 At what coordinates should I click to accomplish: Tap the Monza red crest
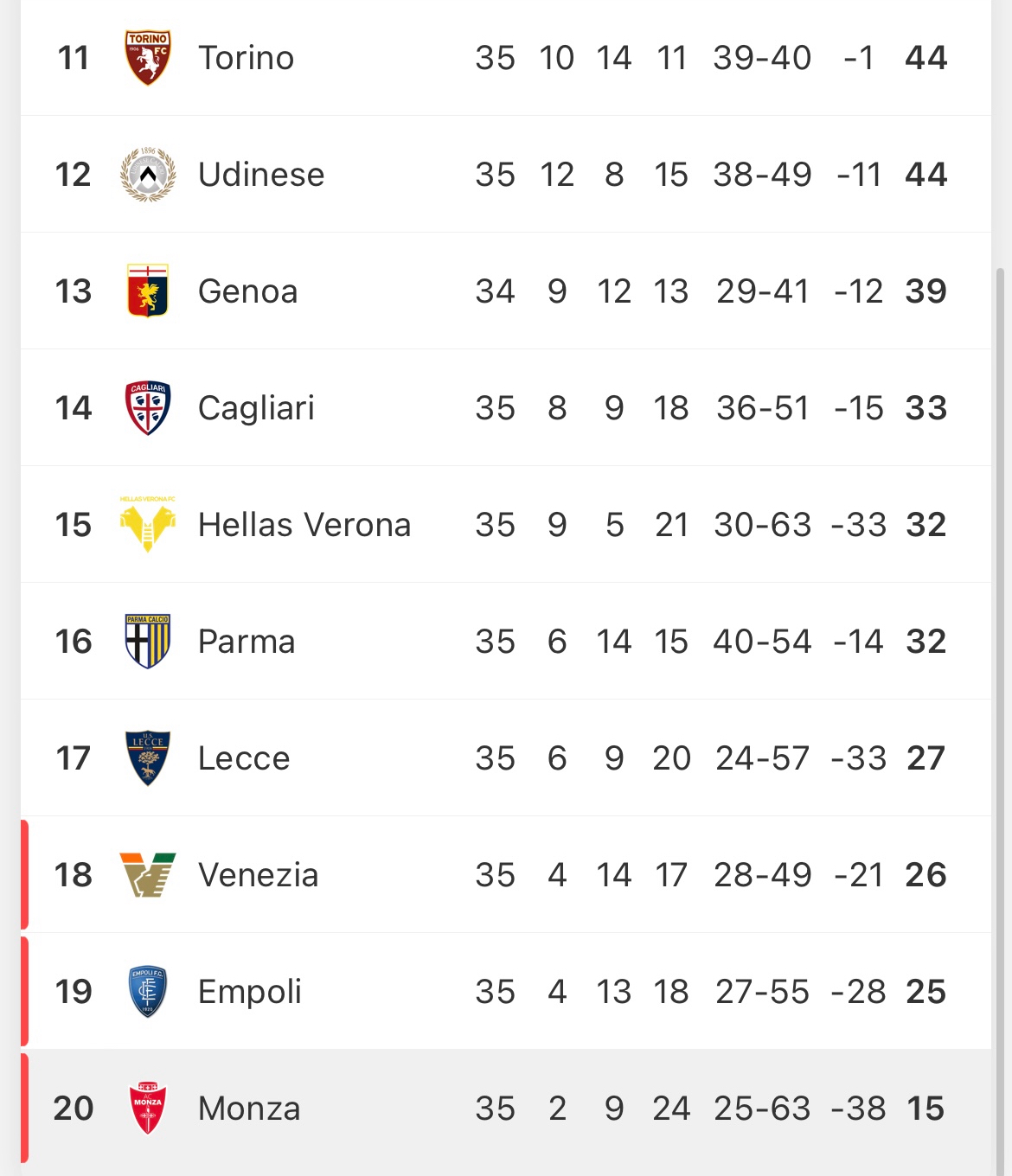(148, 1108)
